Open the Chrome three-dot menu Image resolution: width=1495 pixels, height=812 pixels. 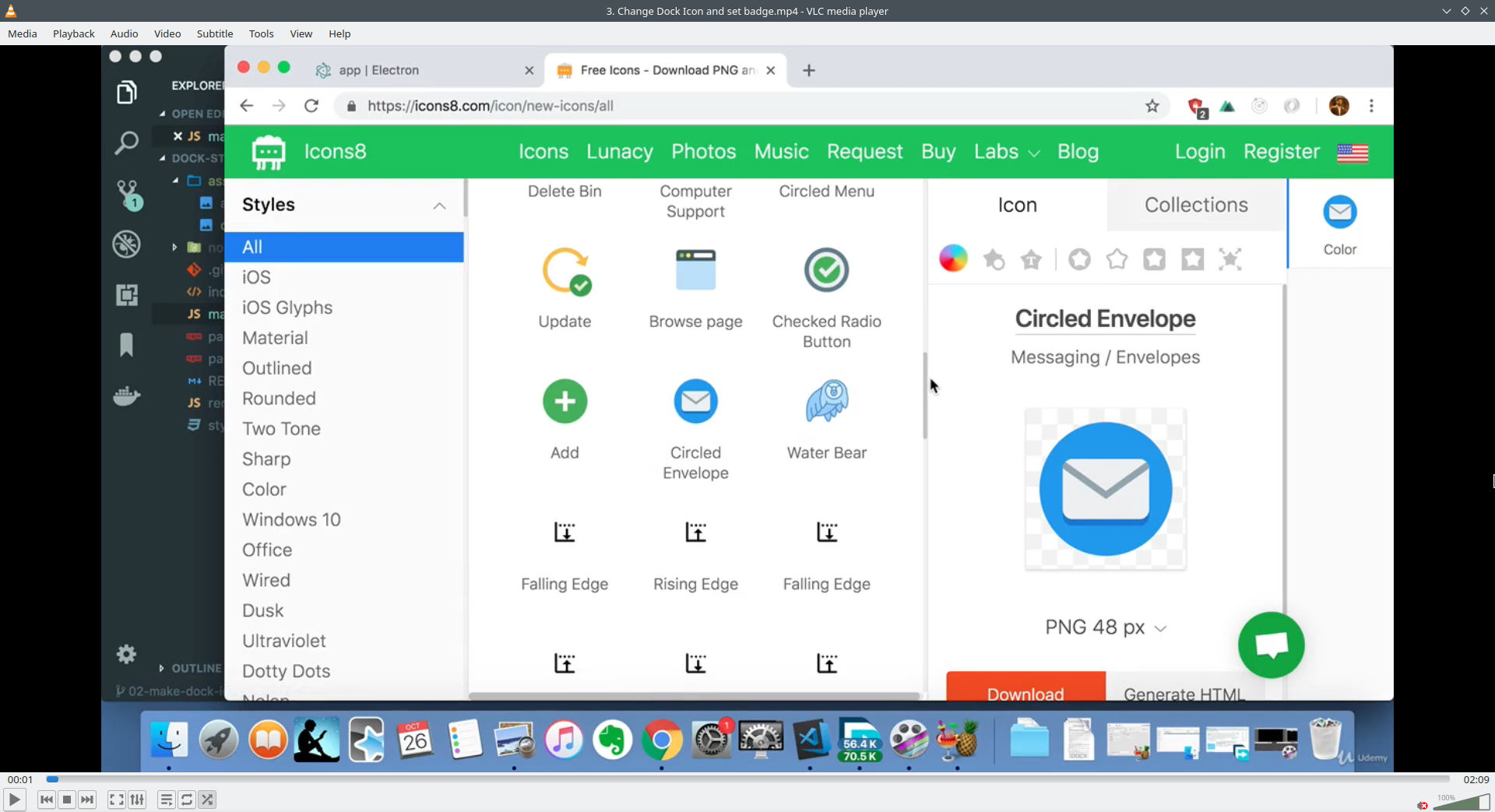click(x=1372, y=106)
